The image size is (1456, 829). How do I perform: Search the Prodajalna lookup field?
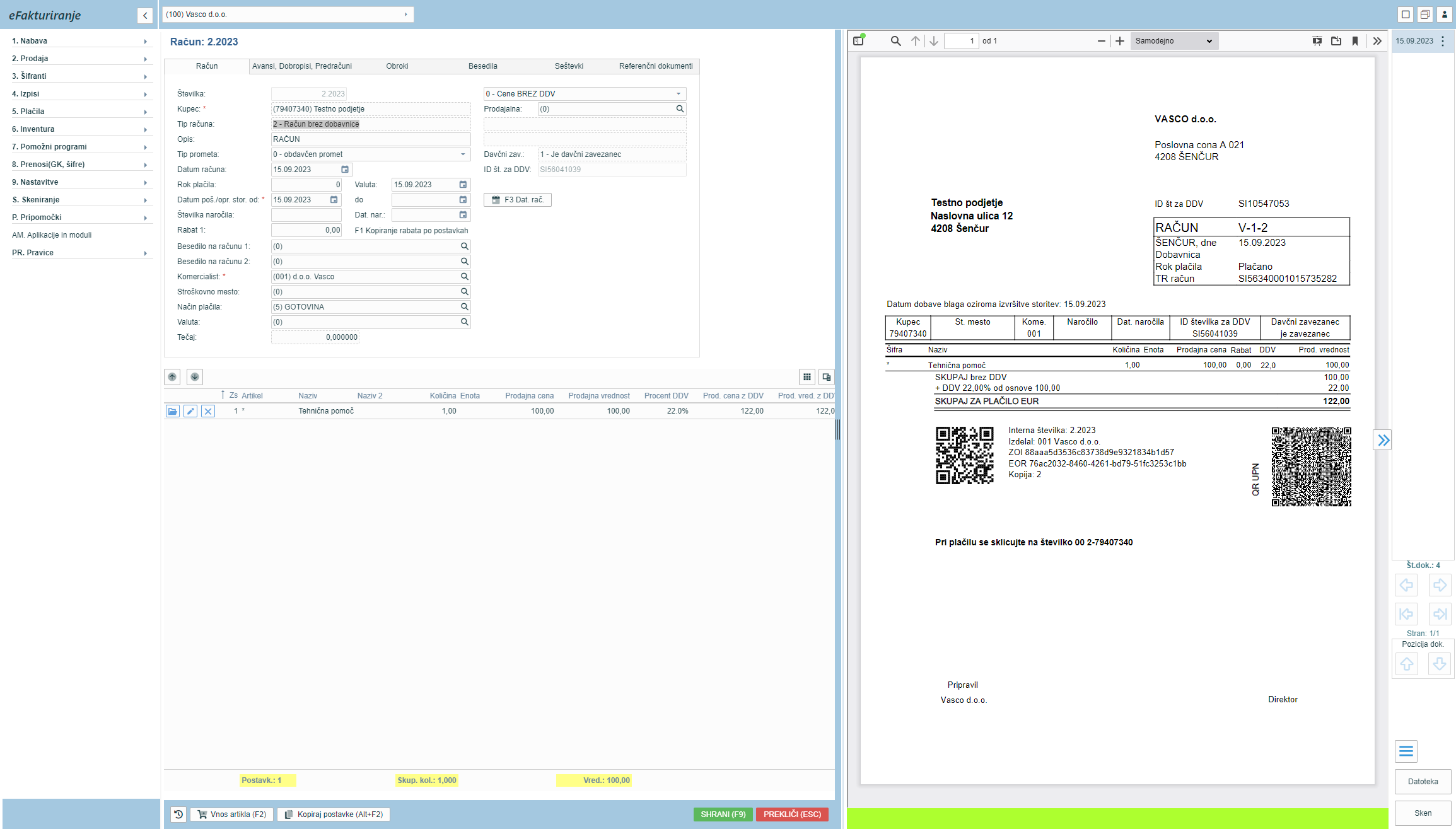click(680, 109)
